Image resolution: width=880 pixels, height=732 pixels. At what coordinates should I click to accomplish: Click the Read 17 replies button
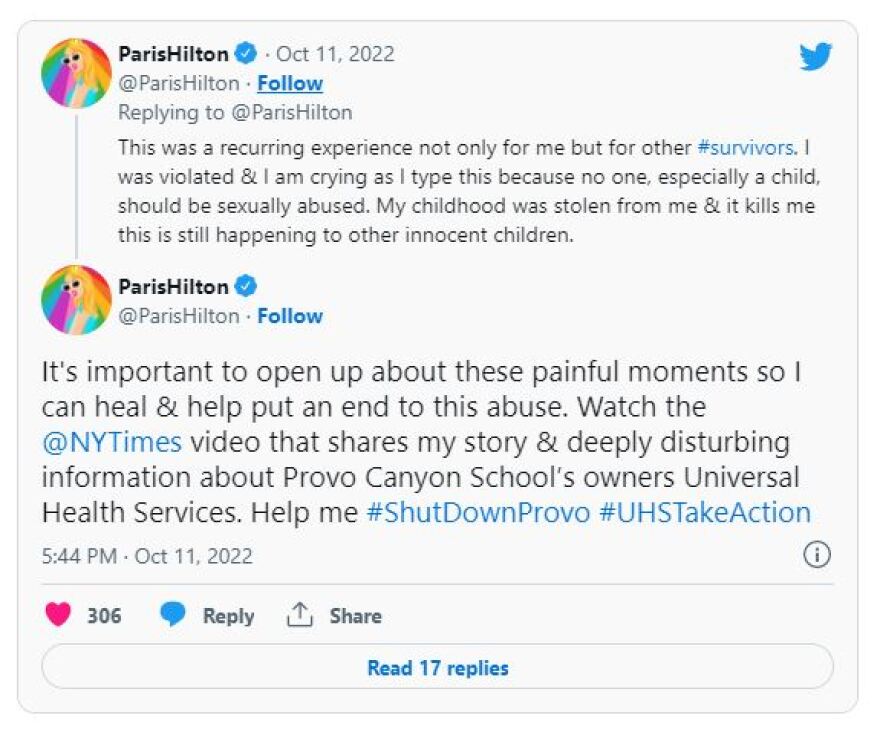(437, 667)
